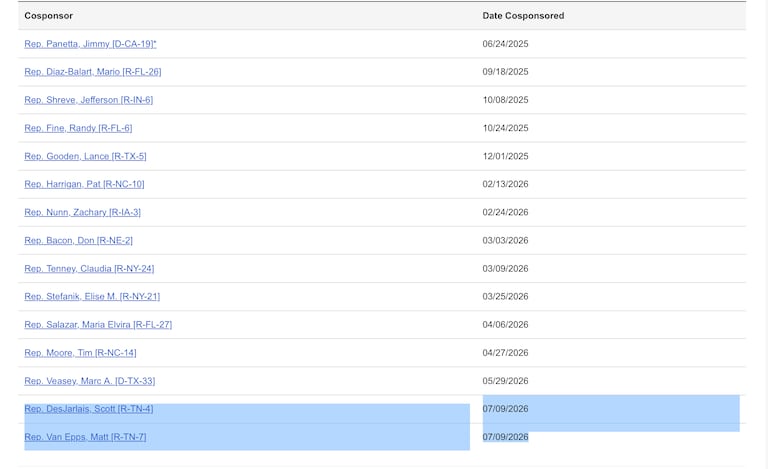Open Rep. Gooden, Lance link

[85, 156]
